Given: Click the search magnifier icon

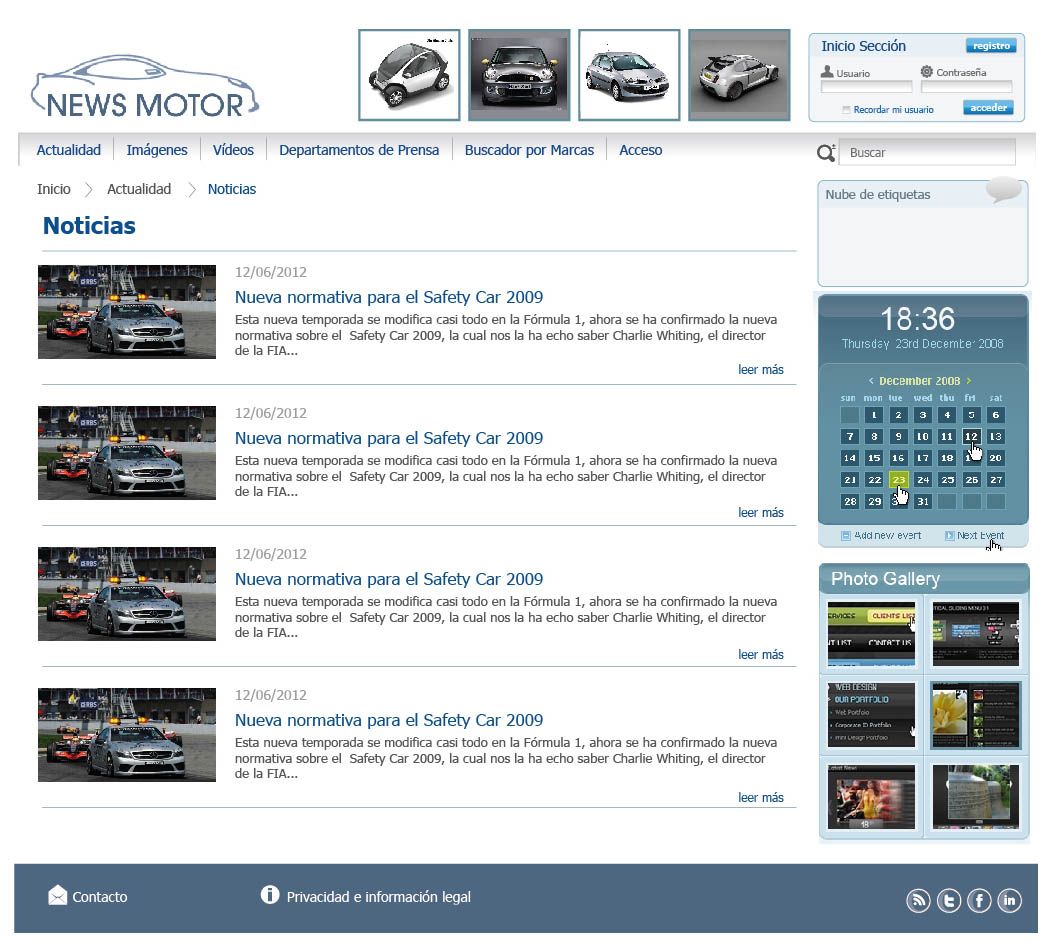Looking at the screenshot, I should pyautogui.click(x=826, y=153).
